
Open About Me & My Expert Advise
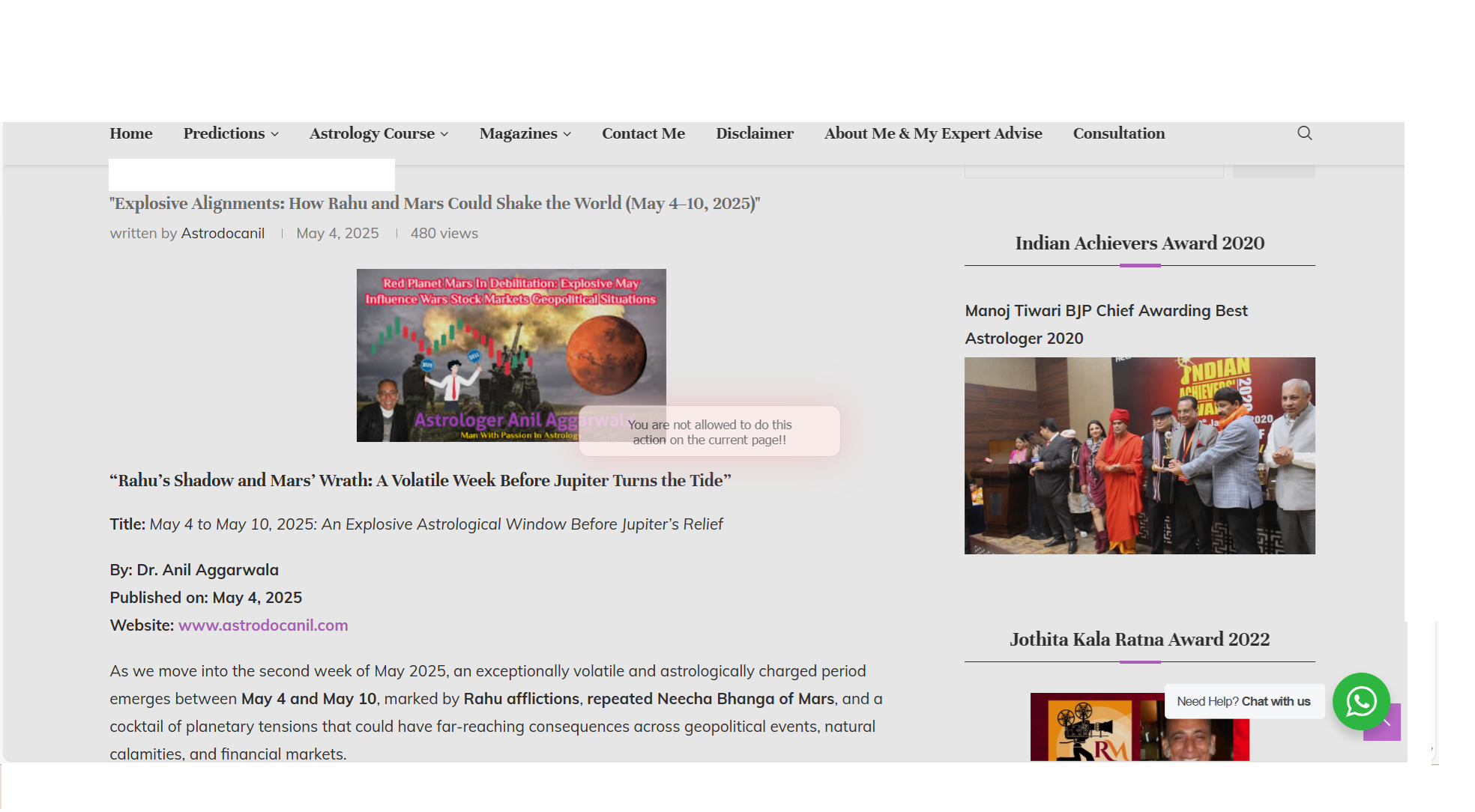point(933,133)
